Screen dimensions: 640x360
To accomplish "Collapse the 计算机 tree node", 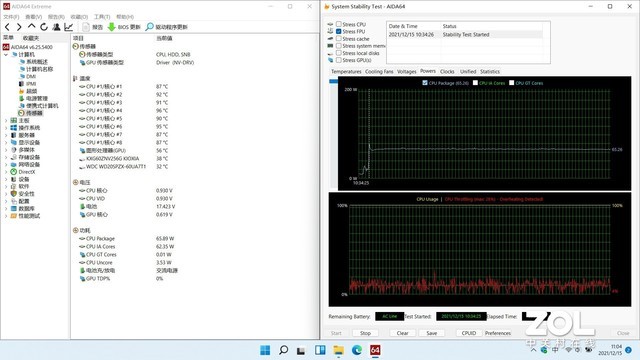I will click(6, 55).
